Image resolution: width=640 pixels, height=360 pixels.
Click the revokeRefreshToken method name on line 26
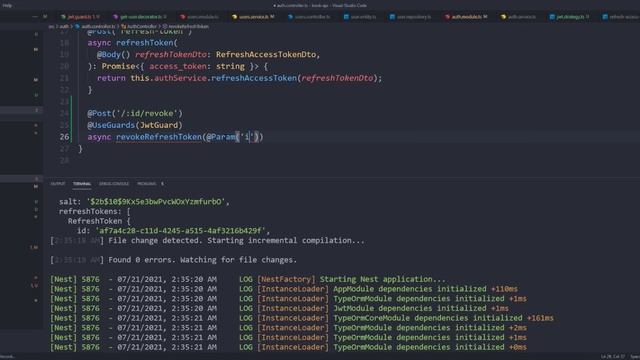(159, 137)
